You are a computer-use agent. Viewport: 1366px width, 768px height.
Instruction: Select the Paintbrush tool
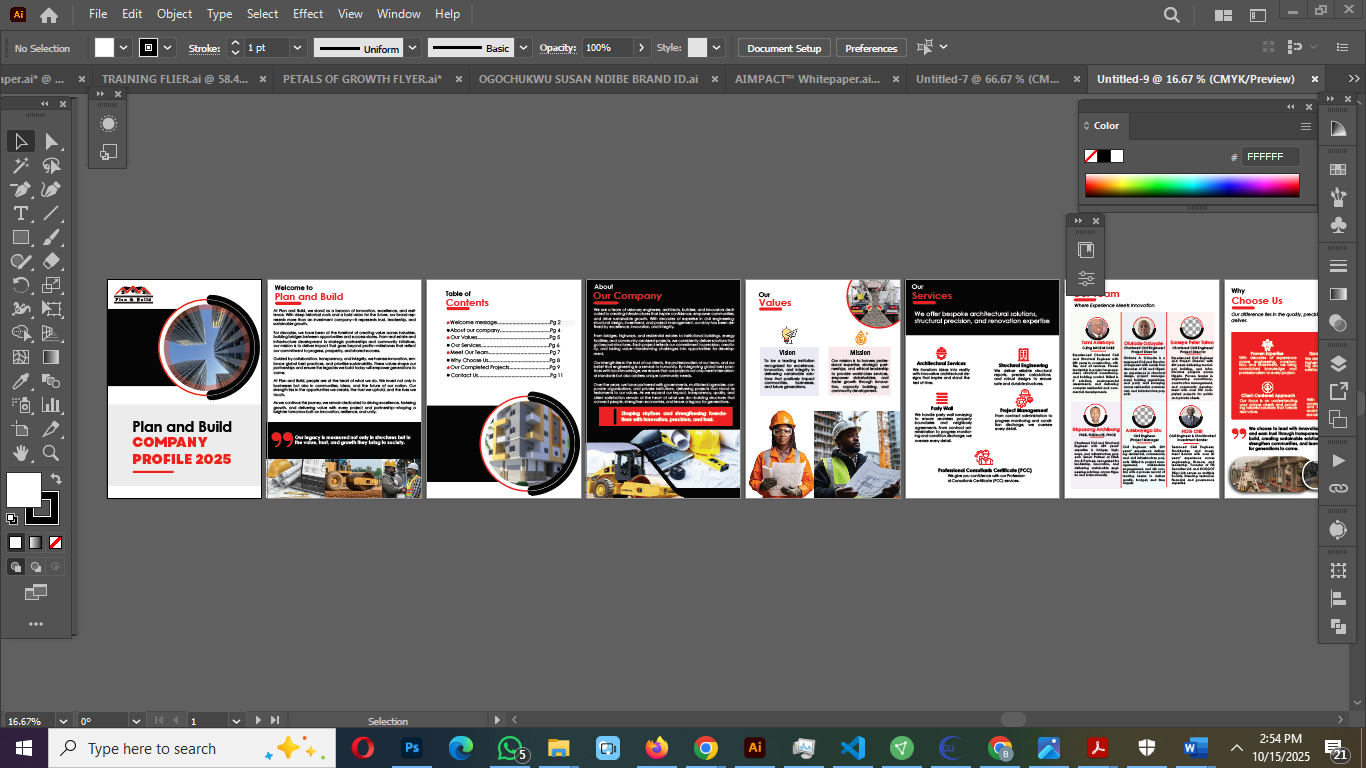pos(52,237)
